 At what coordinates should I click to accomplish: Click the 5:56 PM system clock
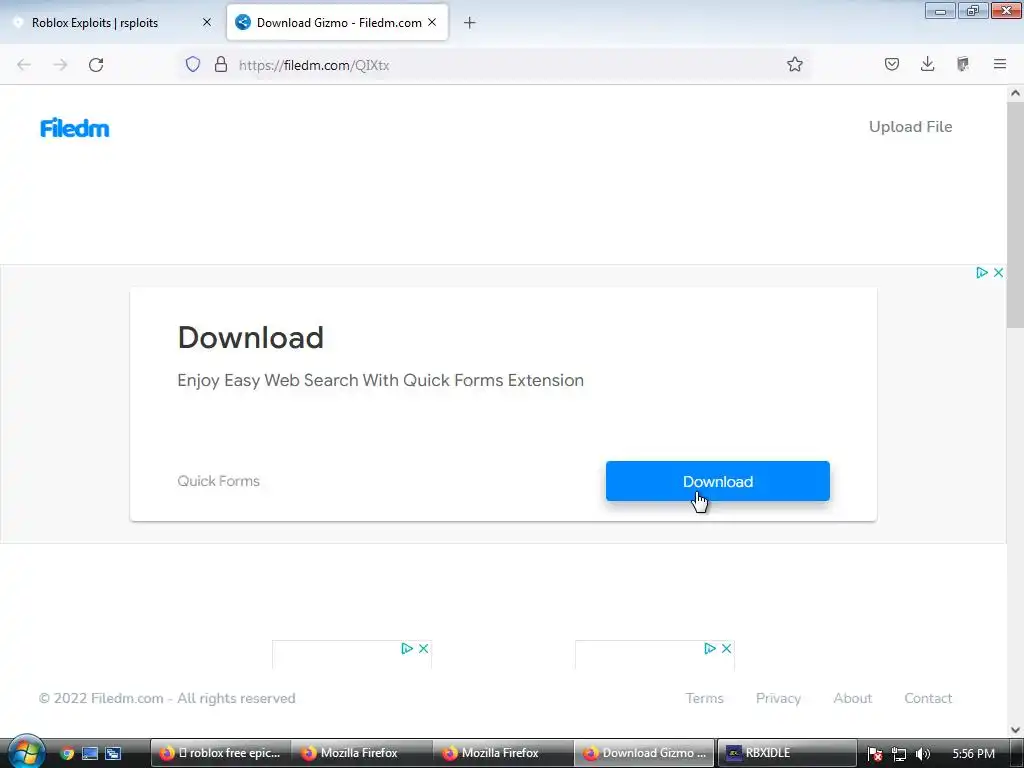tap(974, 754)
